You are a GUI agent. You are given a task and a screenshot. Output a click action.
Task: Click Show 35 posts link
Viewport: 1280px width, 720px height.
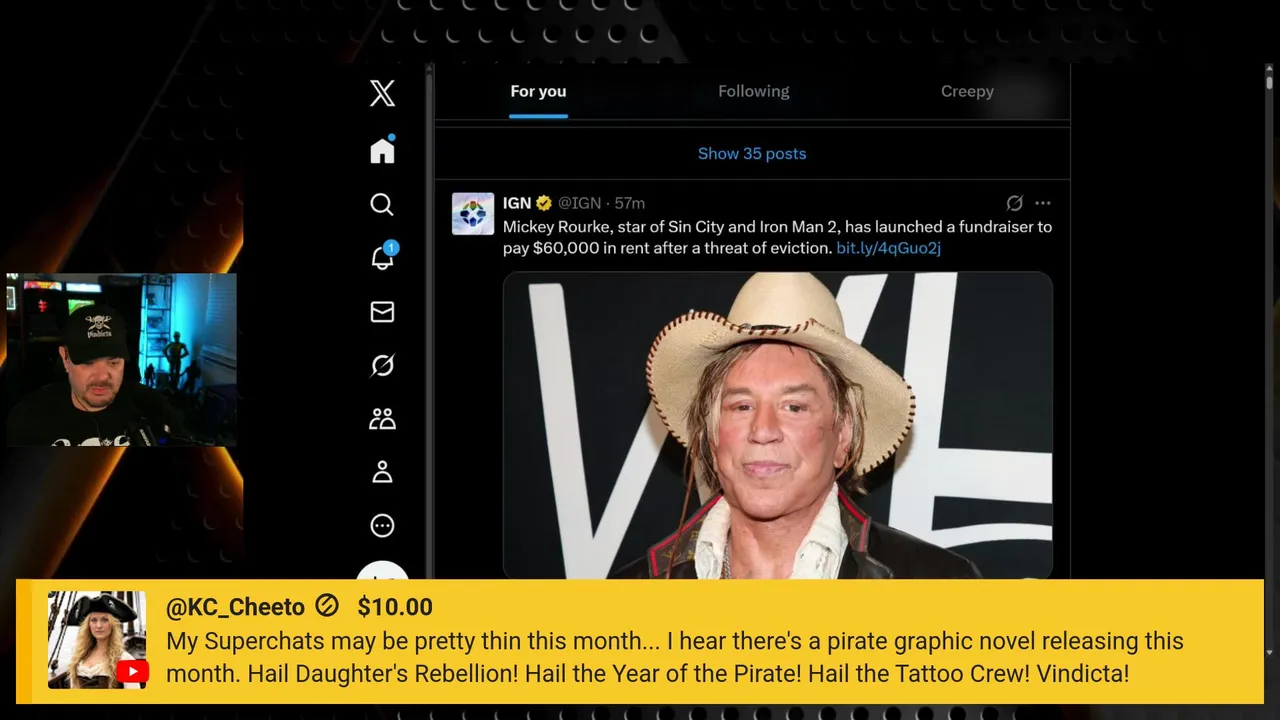(x=752, y=154)
